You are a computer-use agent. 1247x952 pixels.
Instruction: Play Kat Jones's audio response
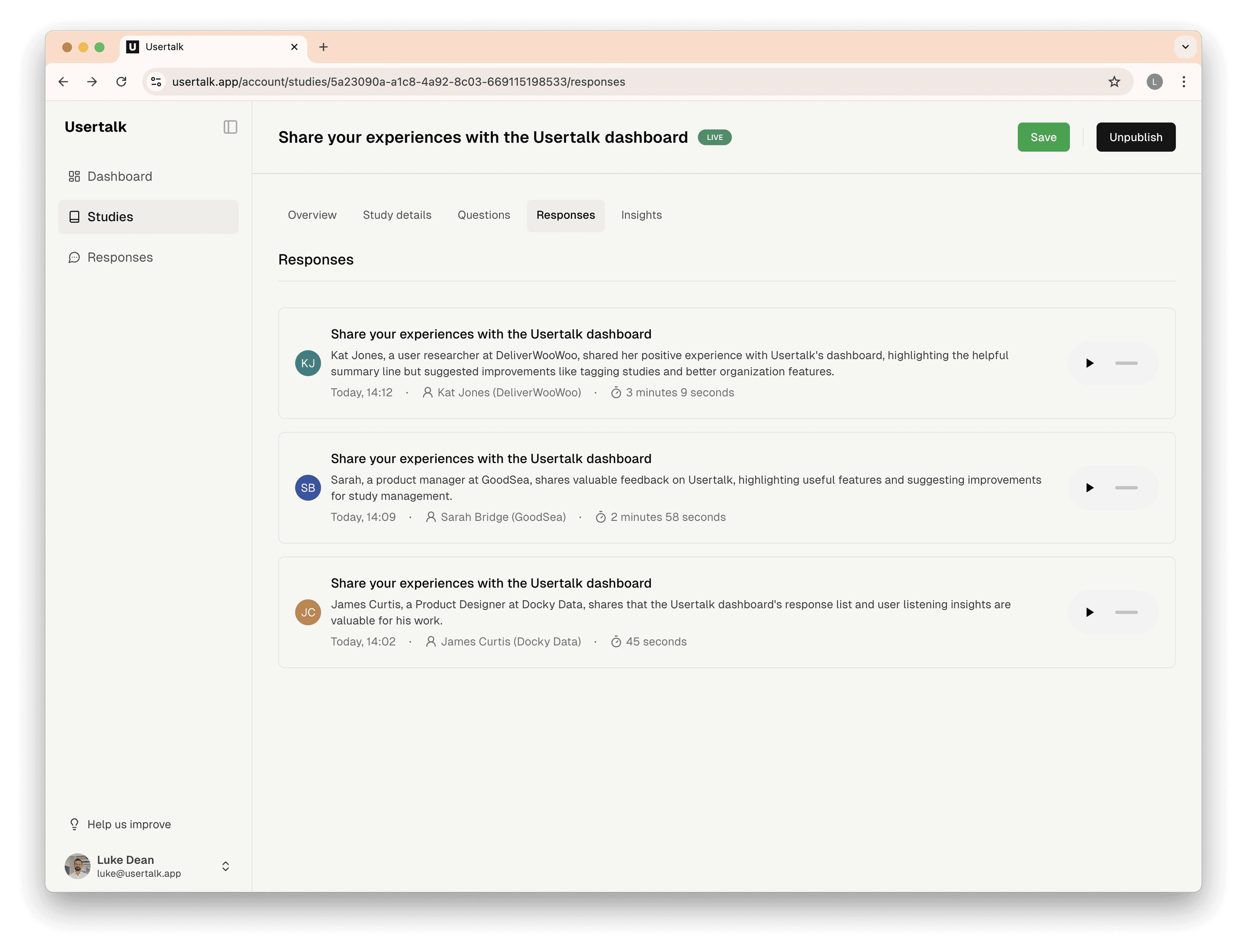tap(1090, 363)
